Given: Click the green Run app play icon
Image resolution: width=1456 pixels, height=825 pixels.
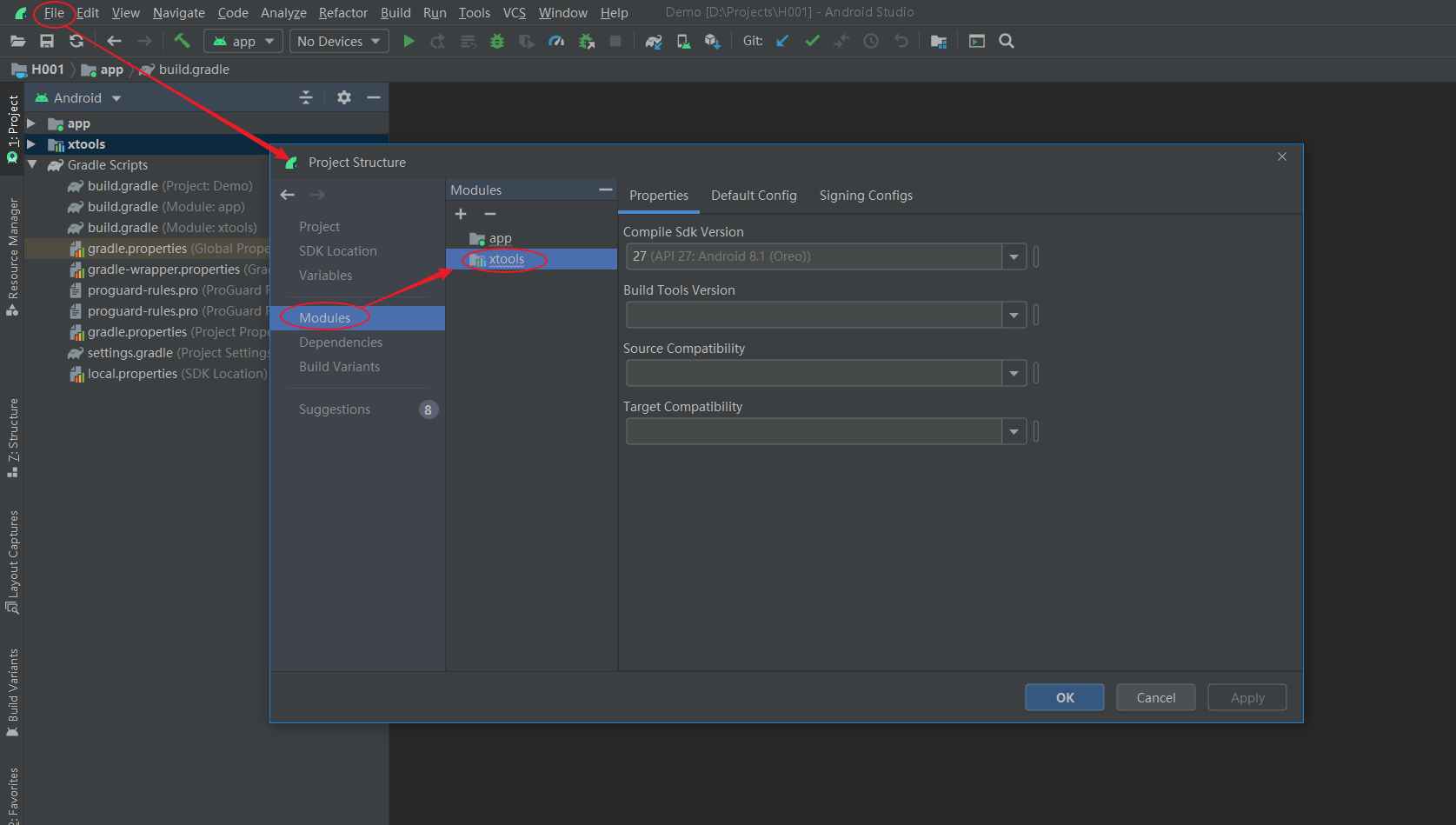Looking at the screenshot, I should coord(409,41).
